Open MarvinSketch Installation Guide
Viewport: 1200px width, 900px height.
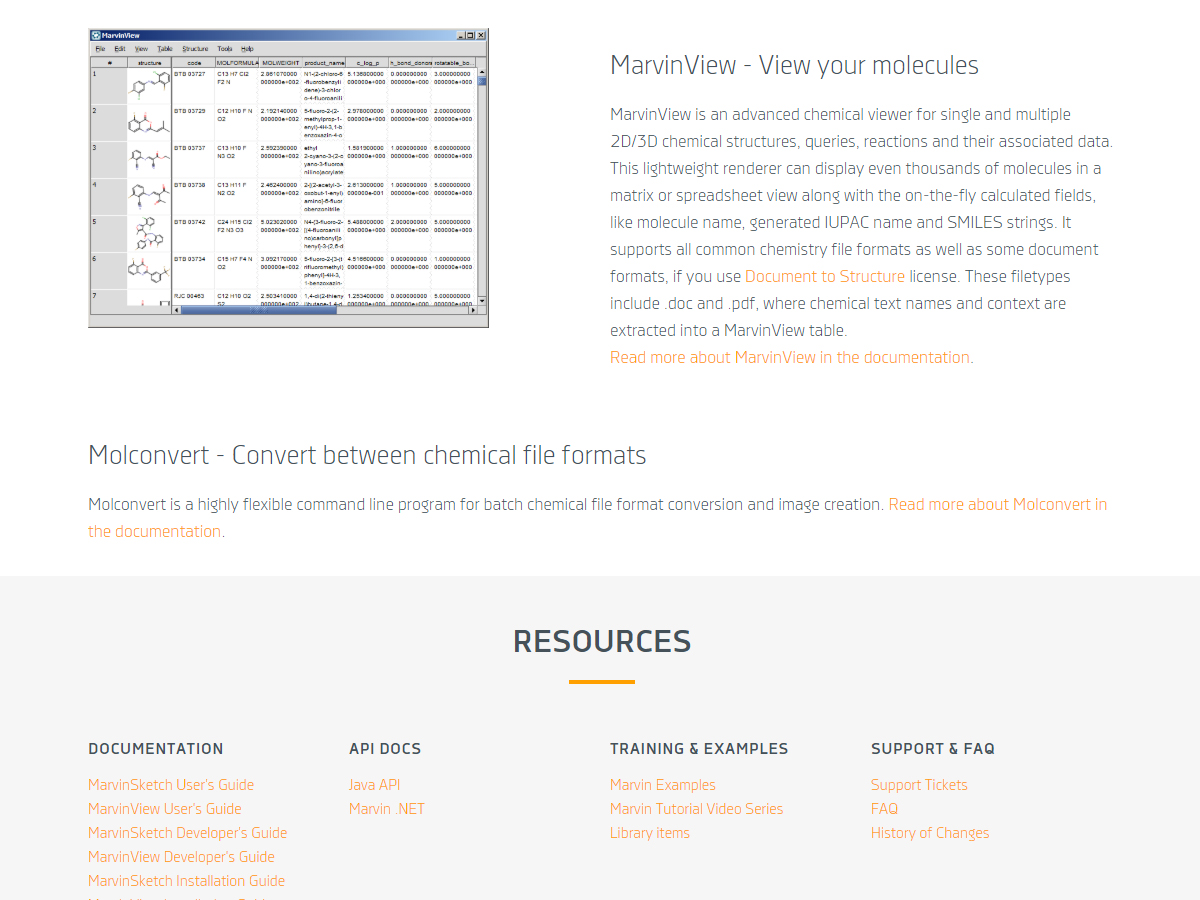pyautogui.click(x=186, y=881)
